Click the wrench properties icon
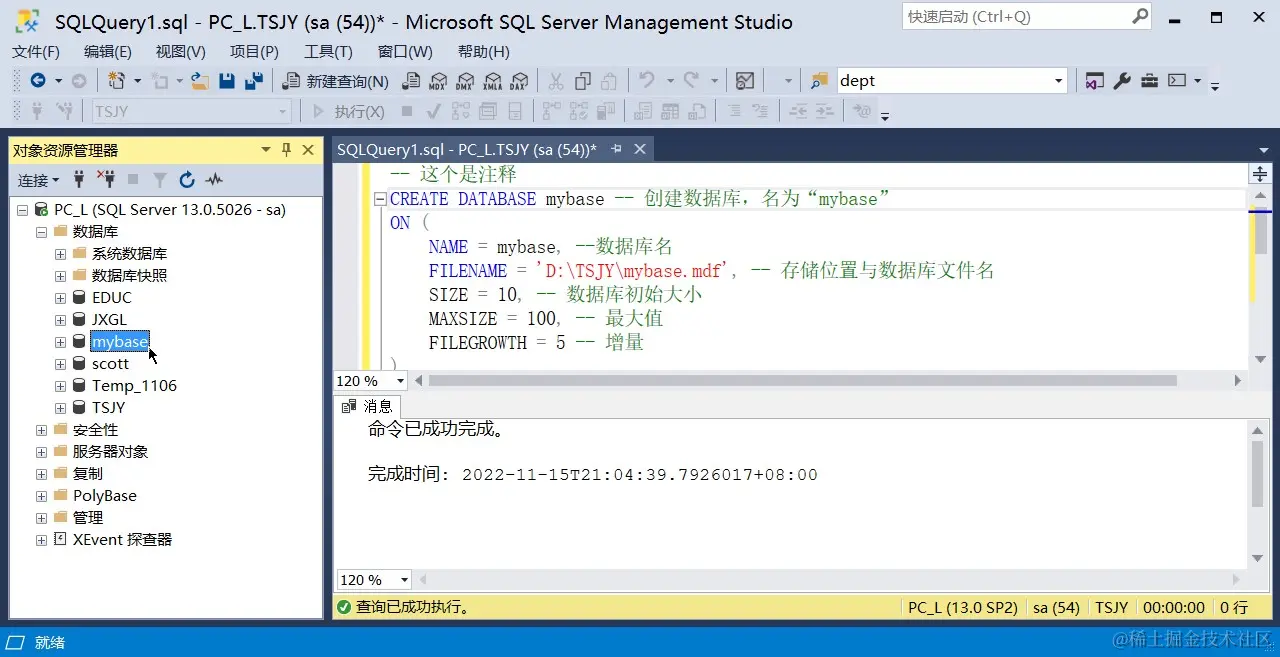 (x=1122, y=81)
